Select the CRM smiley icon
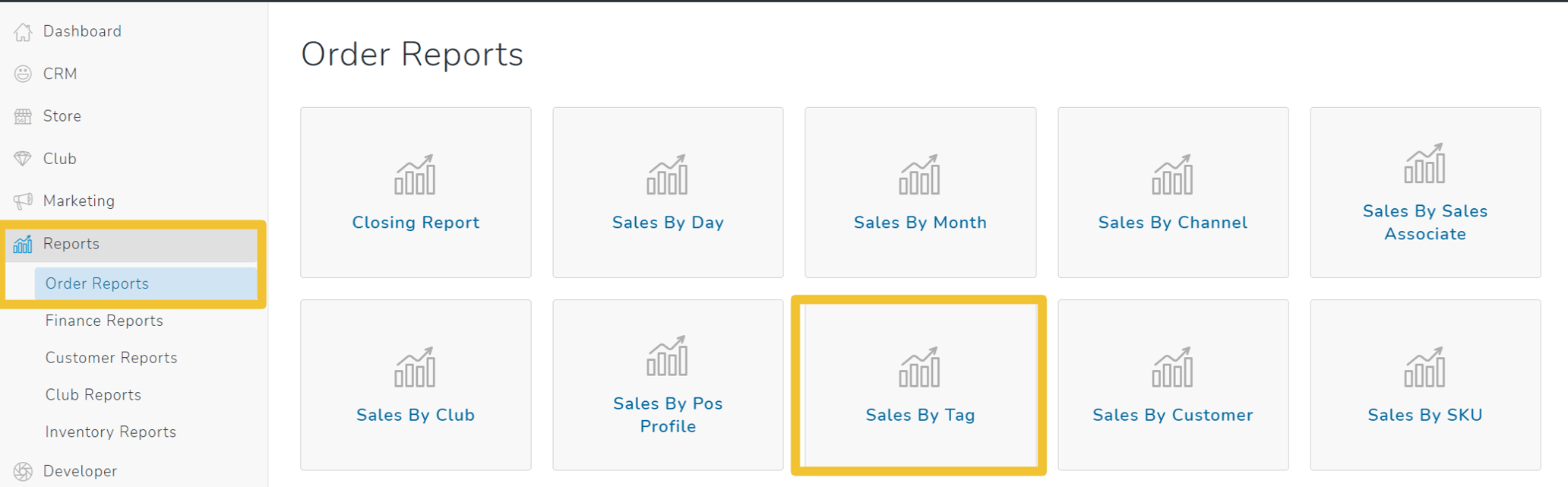The image size is (1568, 487). [23, 73]
